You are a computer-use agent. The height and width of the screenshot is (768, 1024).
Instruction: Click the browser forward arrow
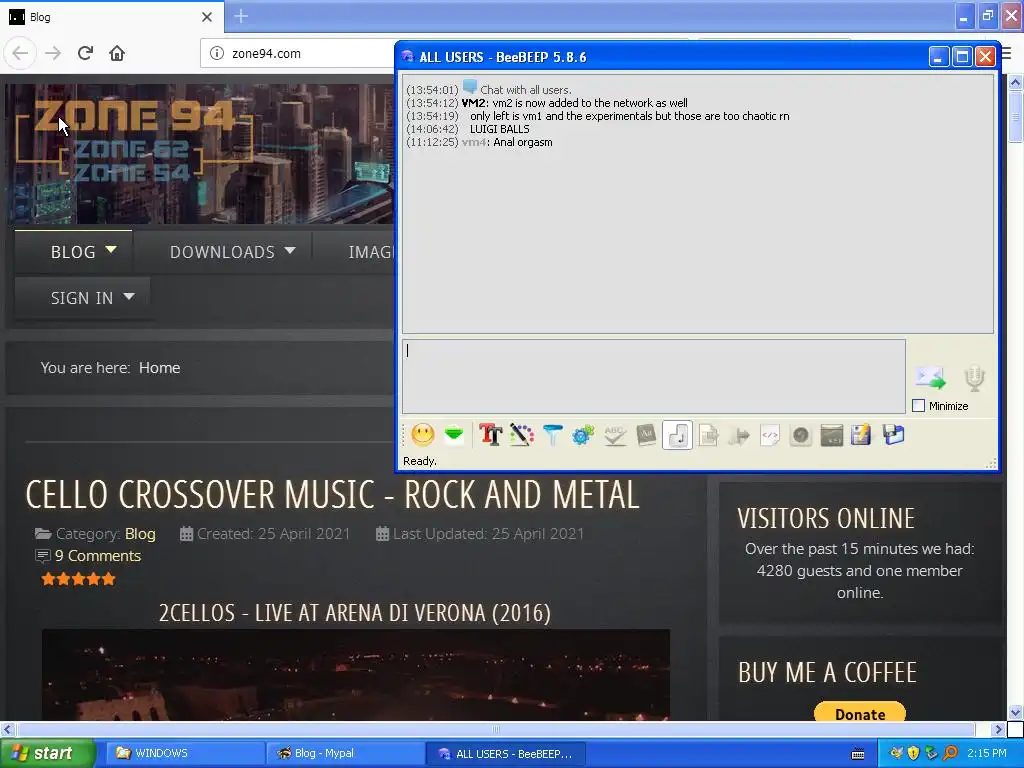pos(53,54)
